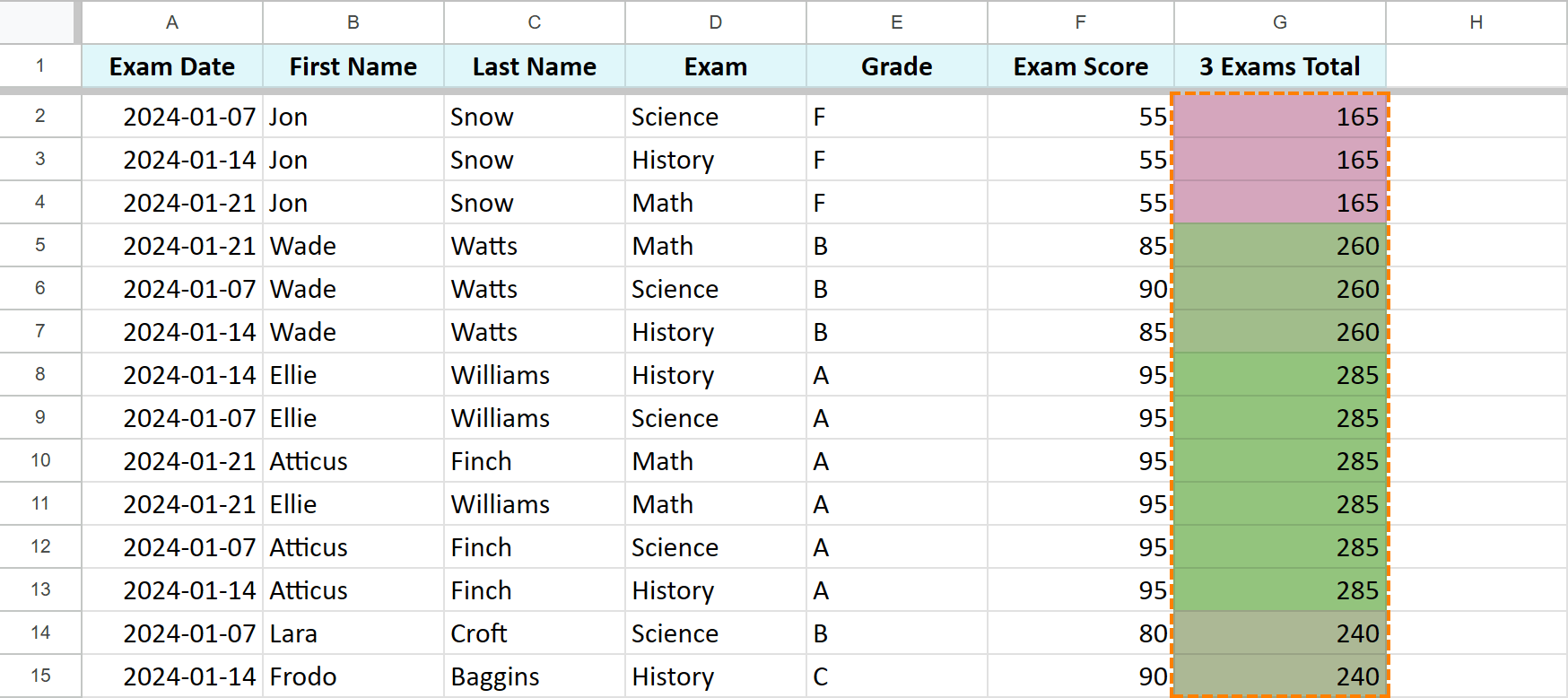Click the pink cell showing 165 in row 2

tap(1280, 116)
